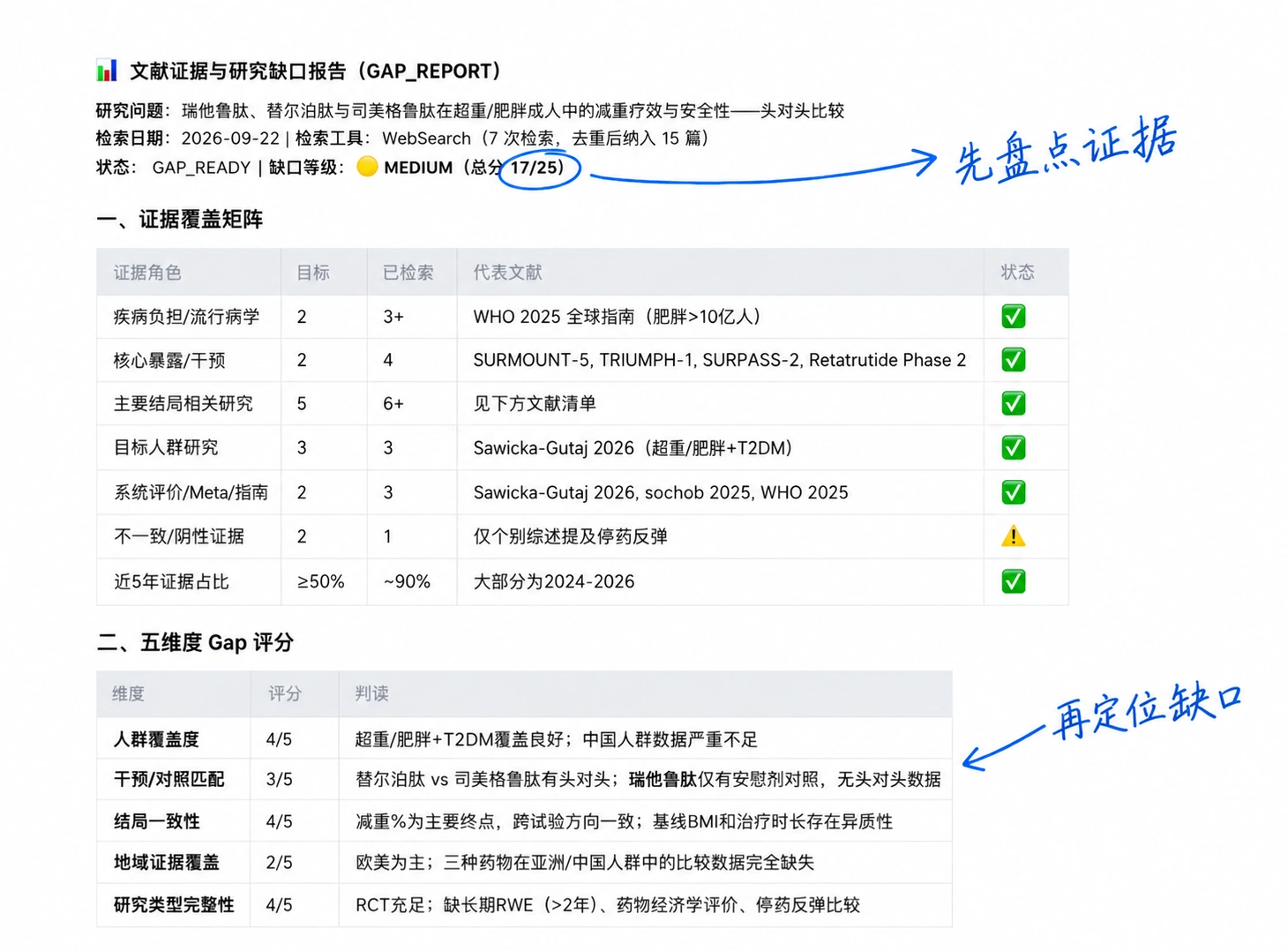Click the 地域证据覆盖 dimension label

166,862
